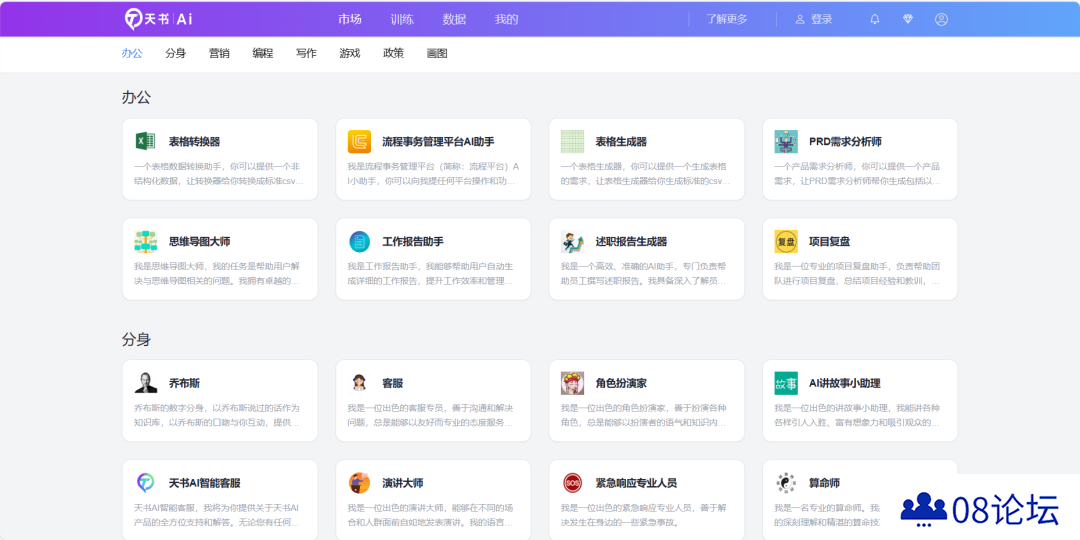Select the 写作 category tab
Screen dimensions: 1080x540
click(x=307, y=53)
